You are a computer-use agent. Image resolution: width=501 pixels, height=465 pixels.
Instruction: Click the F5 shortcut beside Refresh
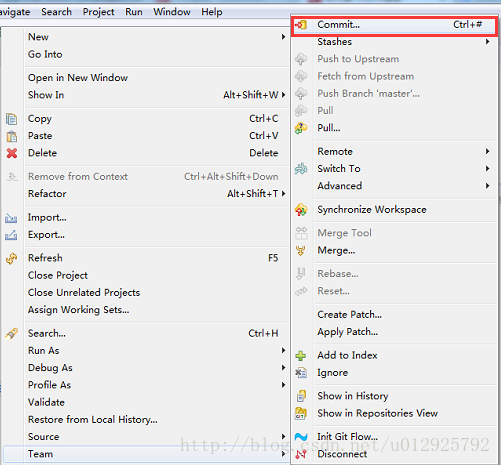click(273, 258)
